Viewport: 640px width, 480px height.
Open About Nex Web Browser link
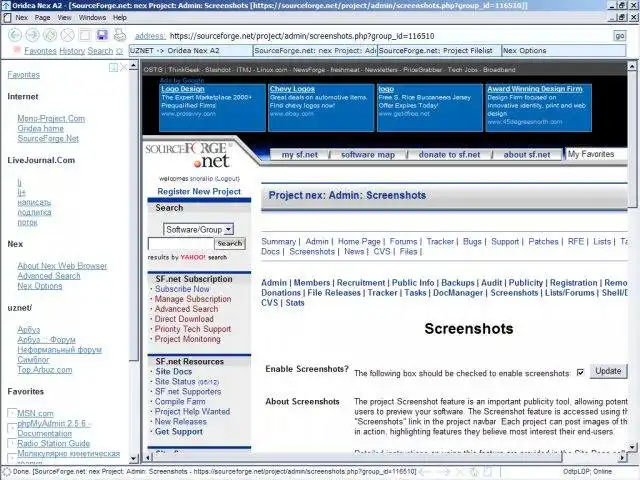[62, 266]
